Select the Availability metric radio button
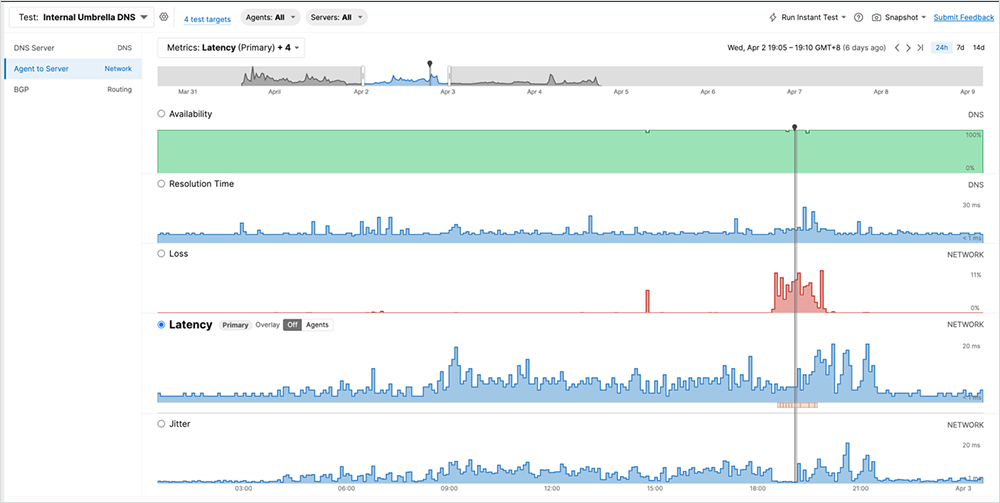1000x503 pixels. [x=162, y=114]
